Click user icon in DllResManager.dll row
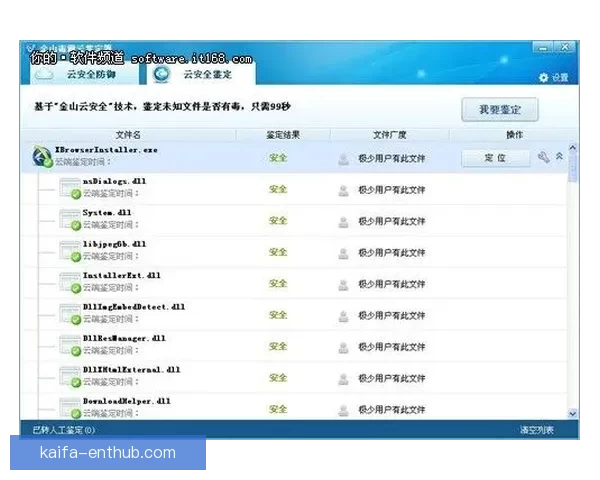The height and width of the screenshot is (480, 600). pyautogui.click(x=344, y=347)
